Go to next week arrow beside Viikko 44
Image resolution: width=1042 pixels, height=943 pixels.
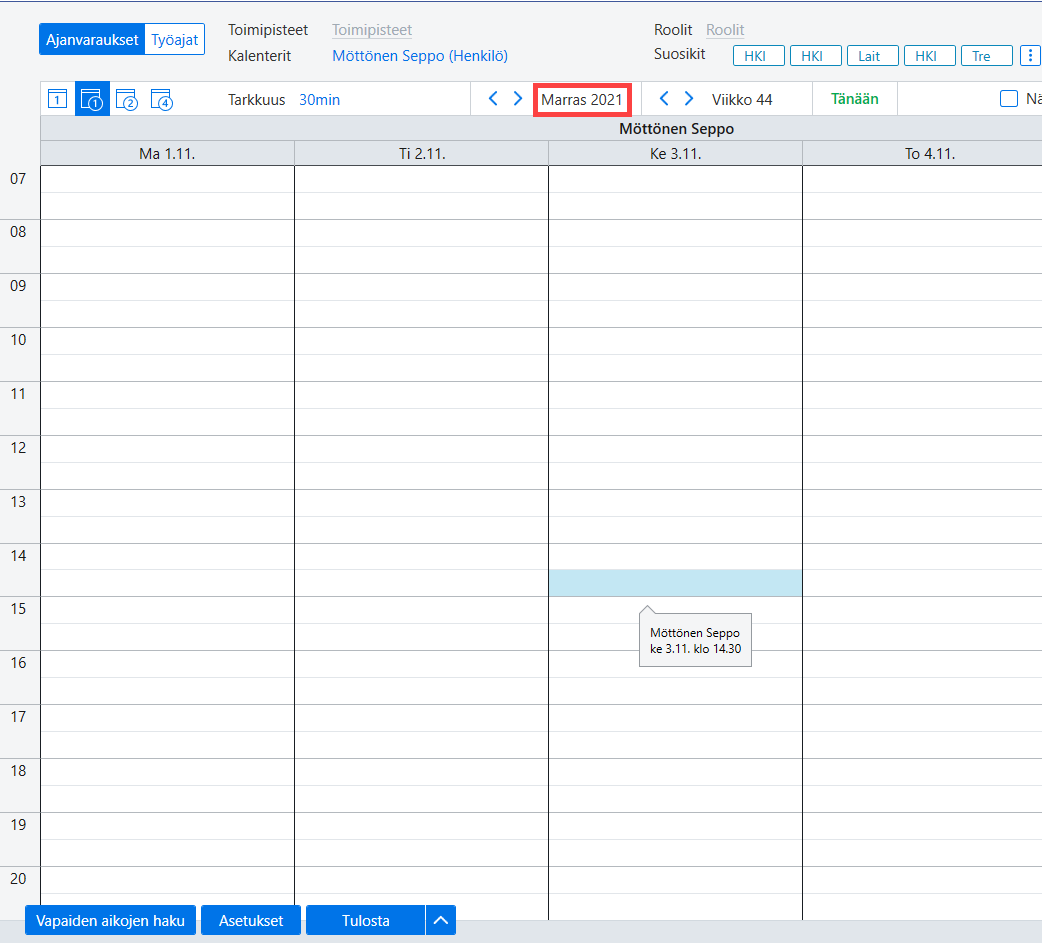coord(688,98)
